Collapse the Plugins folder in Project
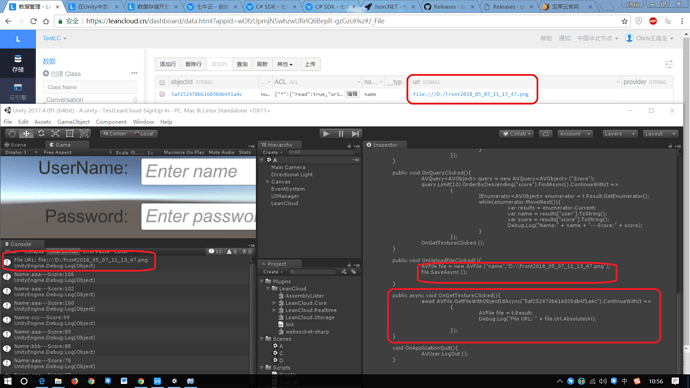The height and width of the screenshot is (388, 690). 262,281
